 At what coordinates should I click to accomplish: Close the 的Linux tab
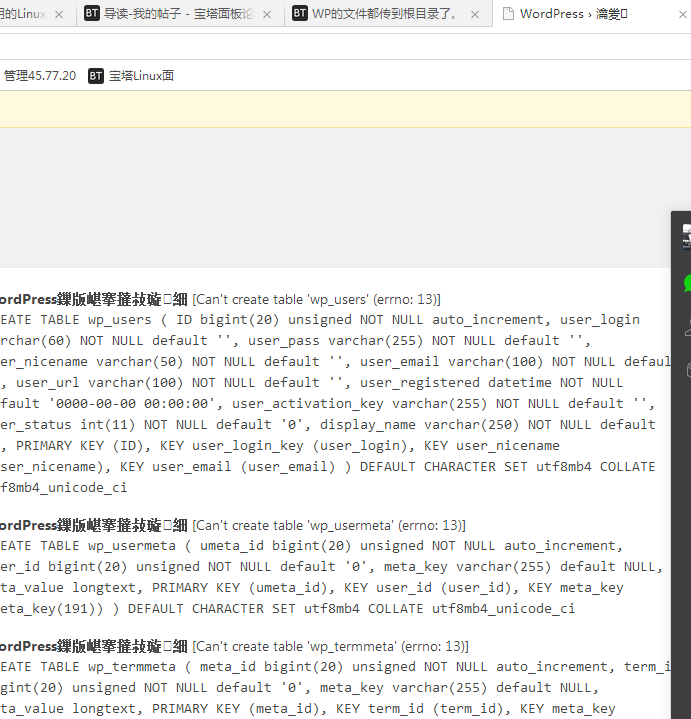(x=59, y=15)
